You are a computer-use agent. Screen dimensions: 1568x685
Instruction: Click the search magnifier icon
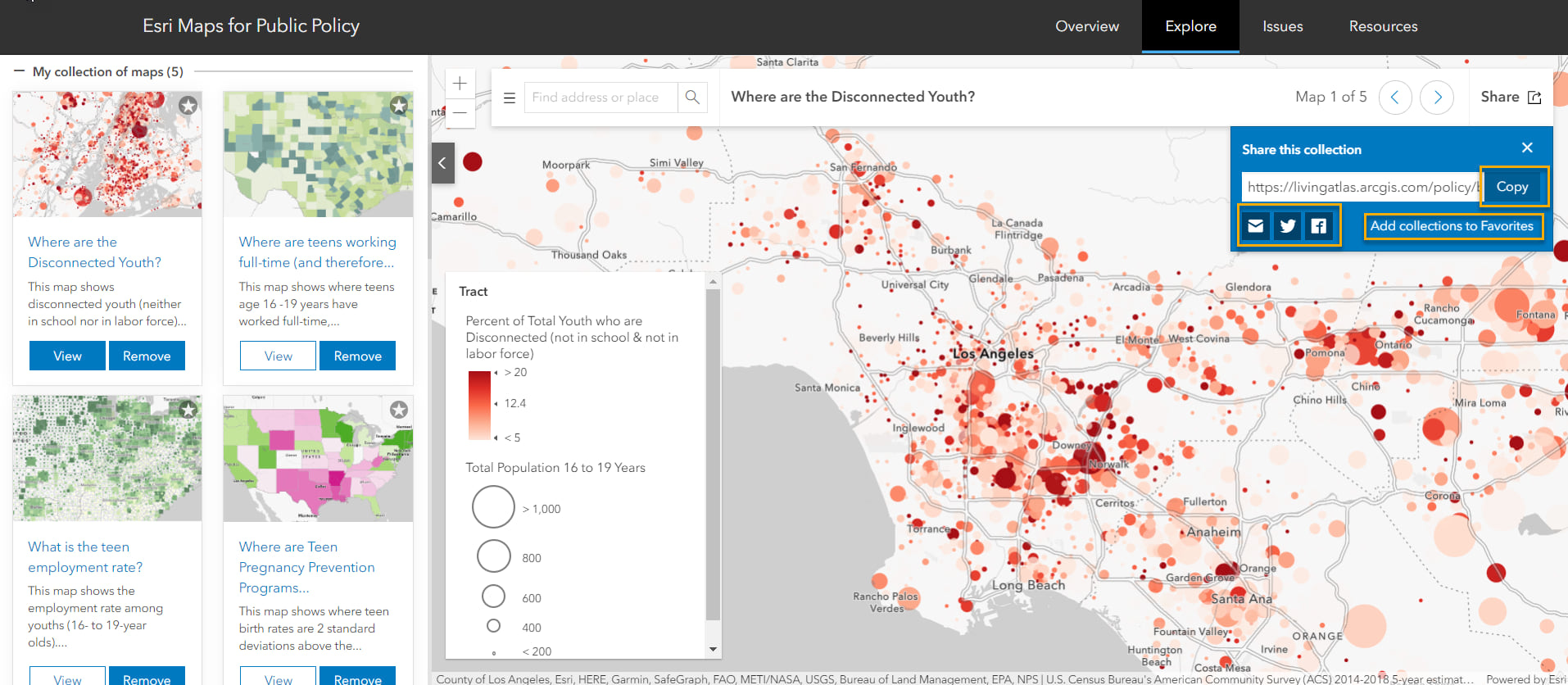[x=692, y=97]
